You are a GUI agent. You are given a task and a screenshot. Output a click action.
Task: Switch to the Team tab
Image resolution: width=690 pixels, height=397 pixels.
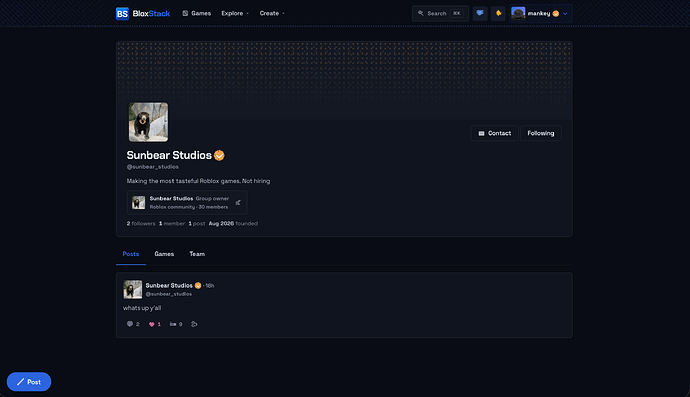[197, 254]
